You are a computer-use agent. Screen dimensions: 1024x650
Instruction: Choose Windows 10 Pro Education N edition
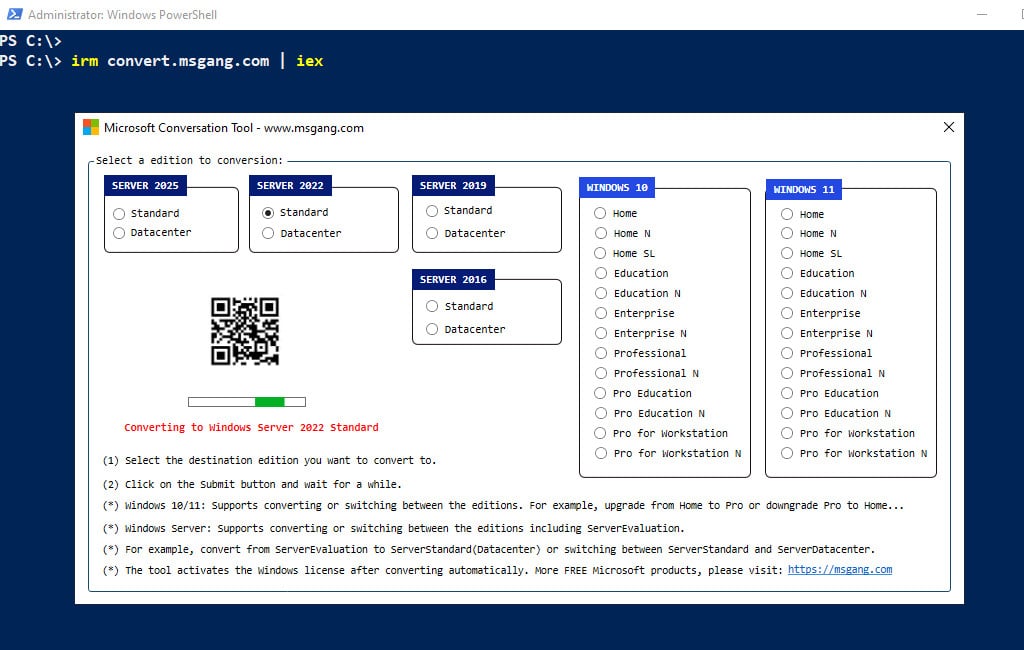click(x=601, y=414)
